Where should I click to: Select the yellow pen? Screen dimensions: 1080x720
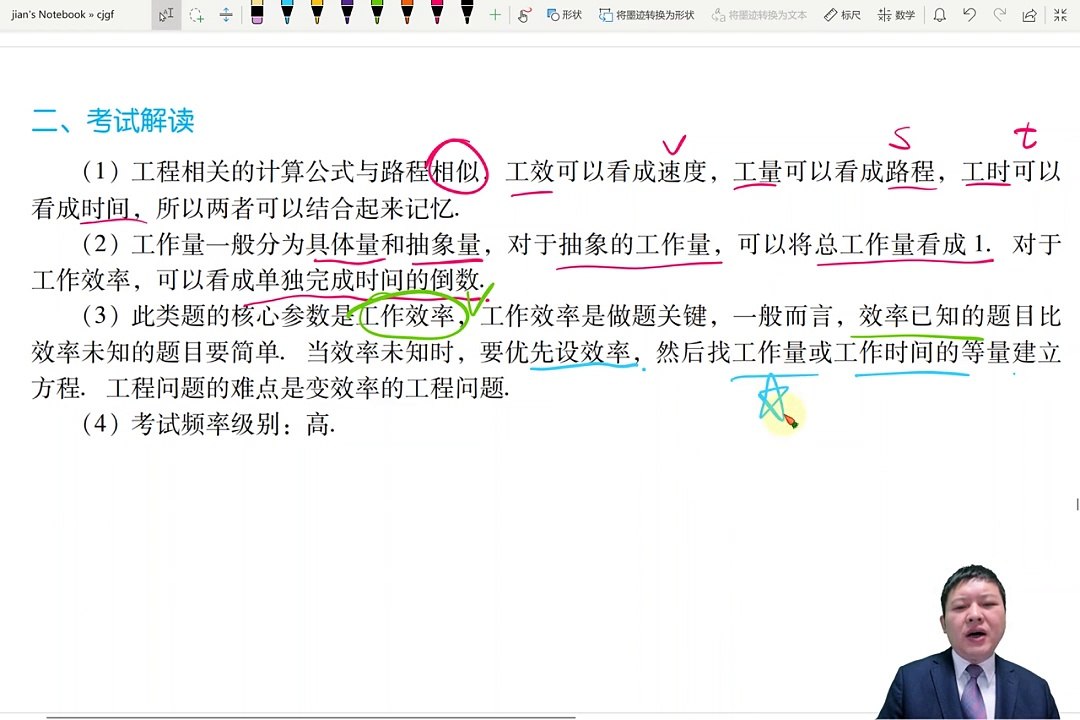tap(317, 13)
